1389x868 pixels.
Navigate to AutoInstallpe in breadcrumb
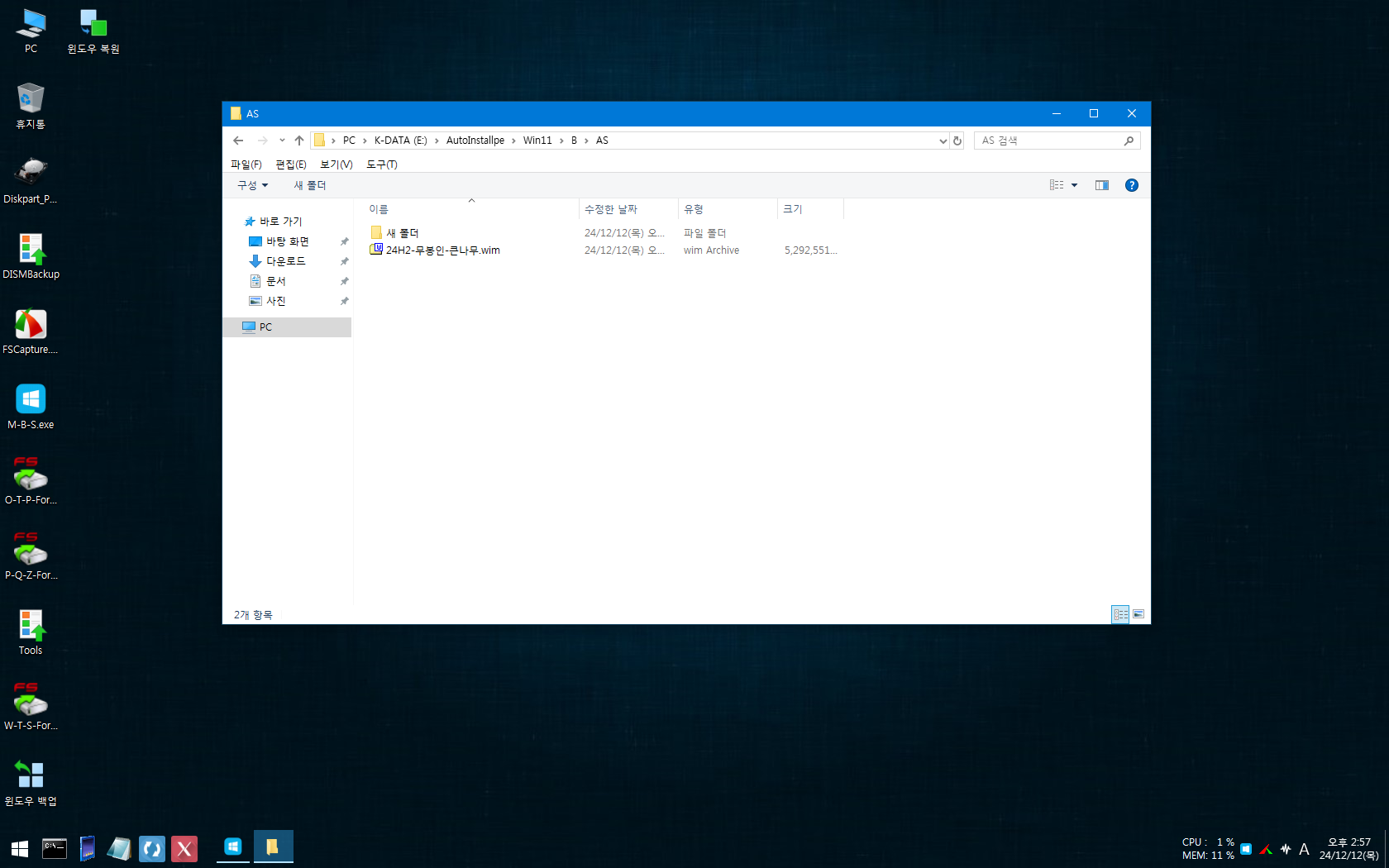tap(475, 141)
